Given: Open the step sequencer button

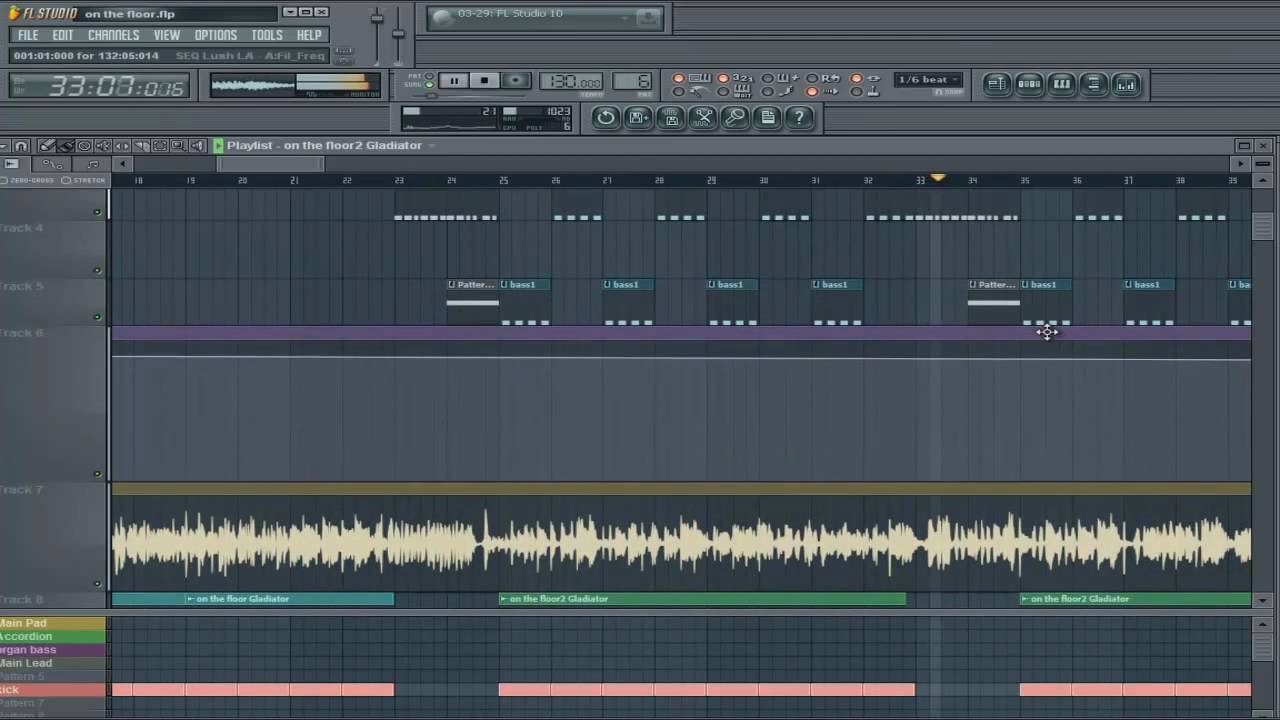Looking at the screenshot, I should (x=1029, y=84).
